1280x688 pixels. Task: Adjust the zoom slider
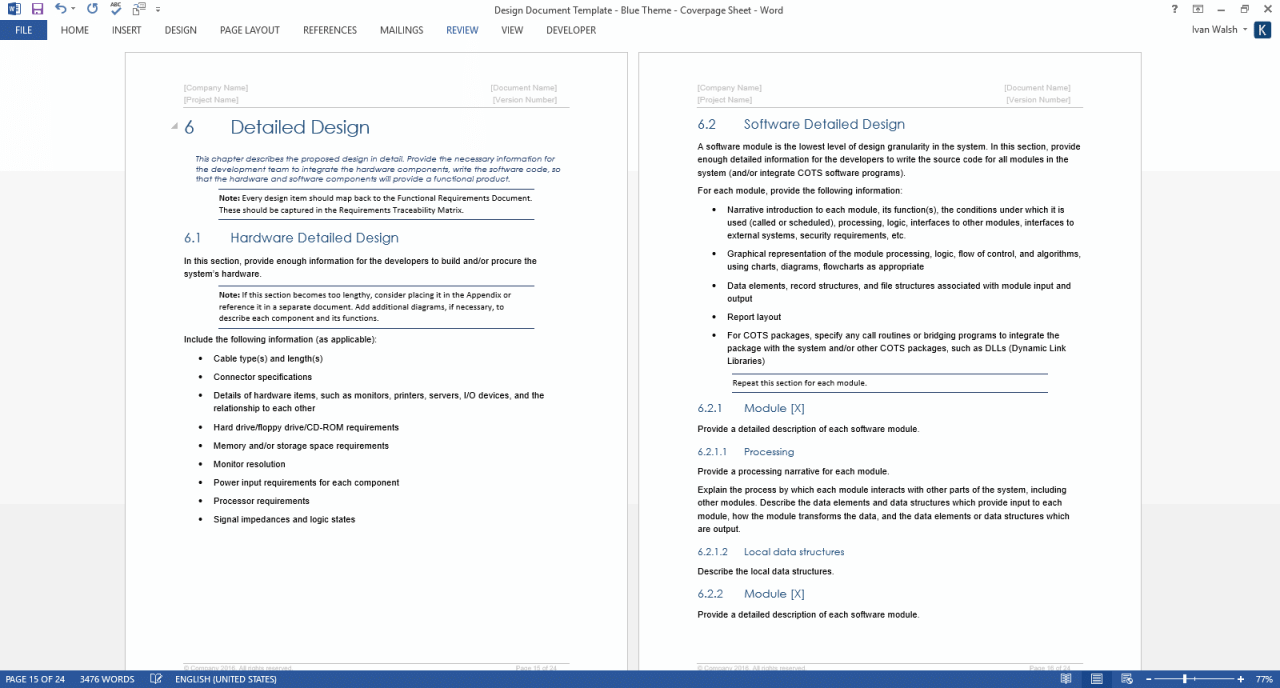click(x=1185, y=678)
